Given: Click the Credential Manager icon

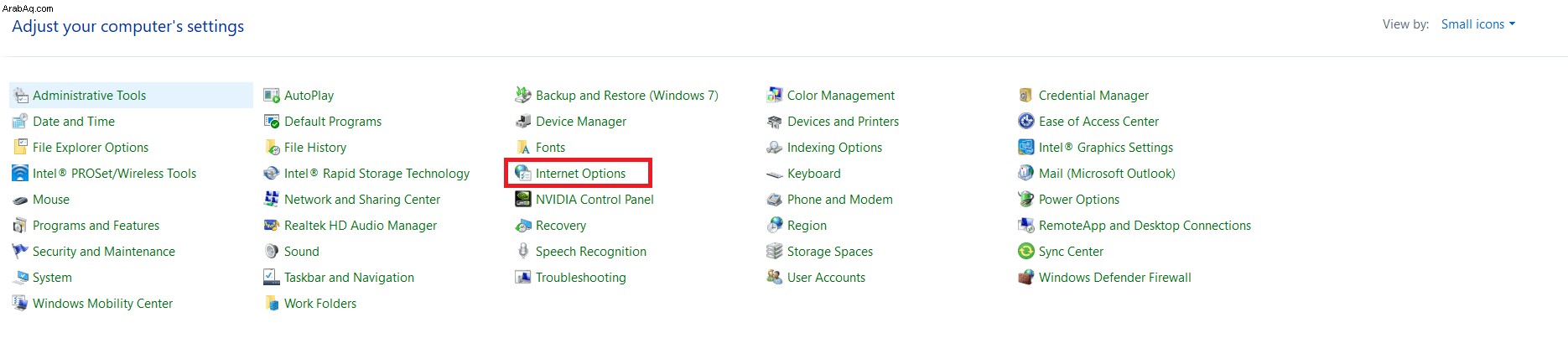Looking at the screenshot, I should (x=1025, y=96).
